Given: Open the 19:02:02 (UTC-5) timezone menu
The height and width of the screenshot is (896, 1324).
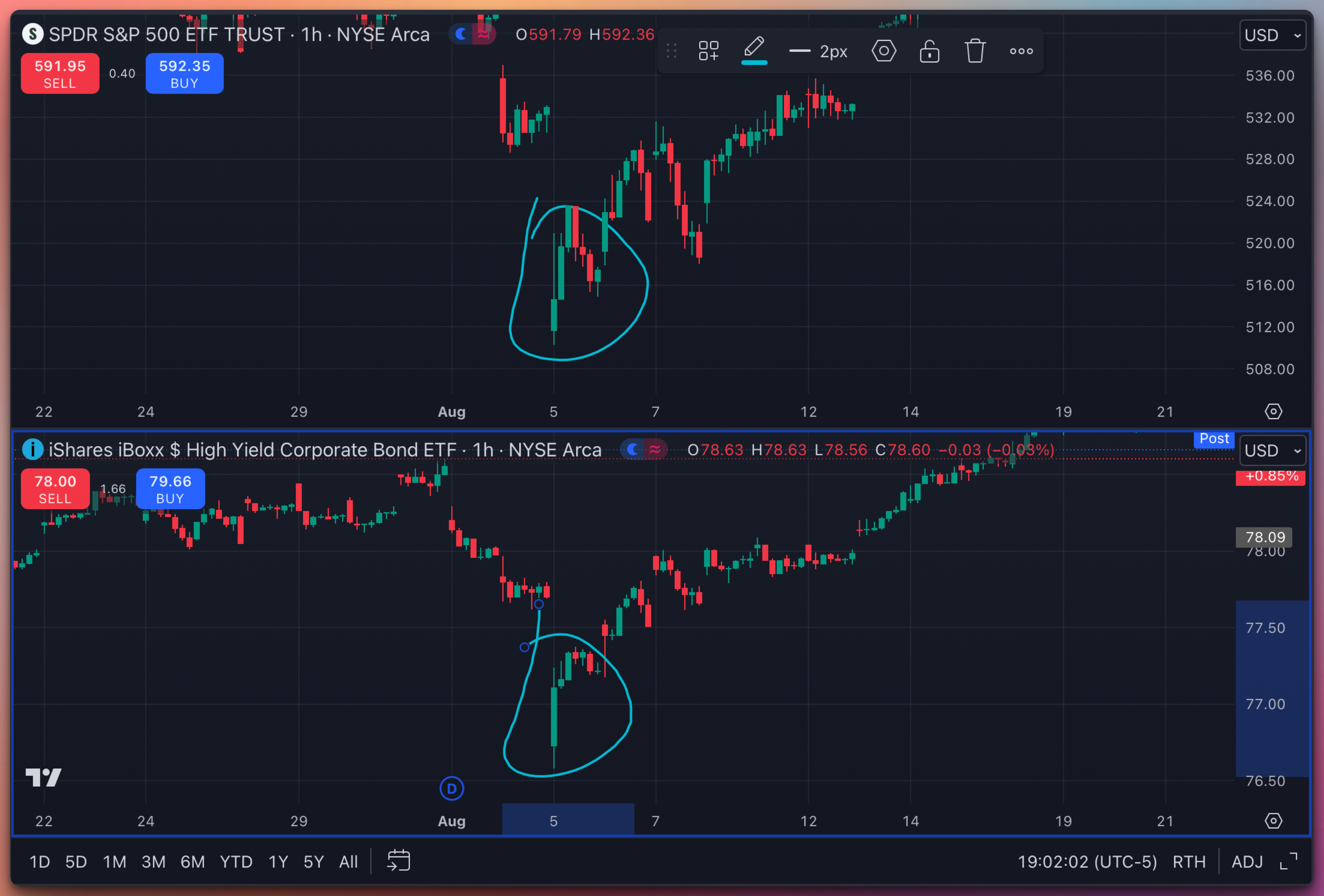Looking at the screenshot, I should click(x=1087, y=862).
